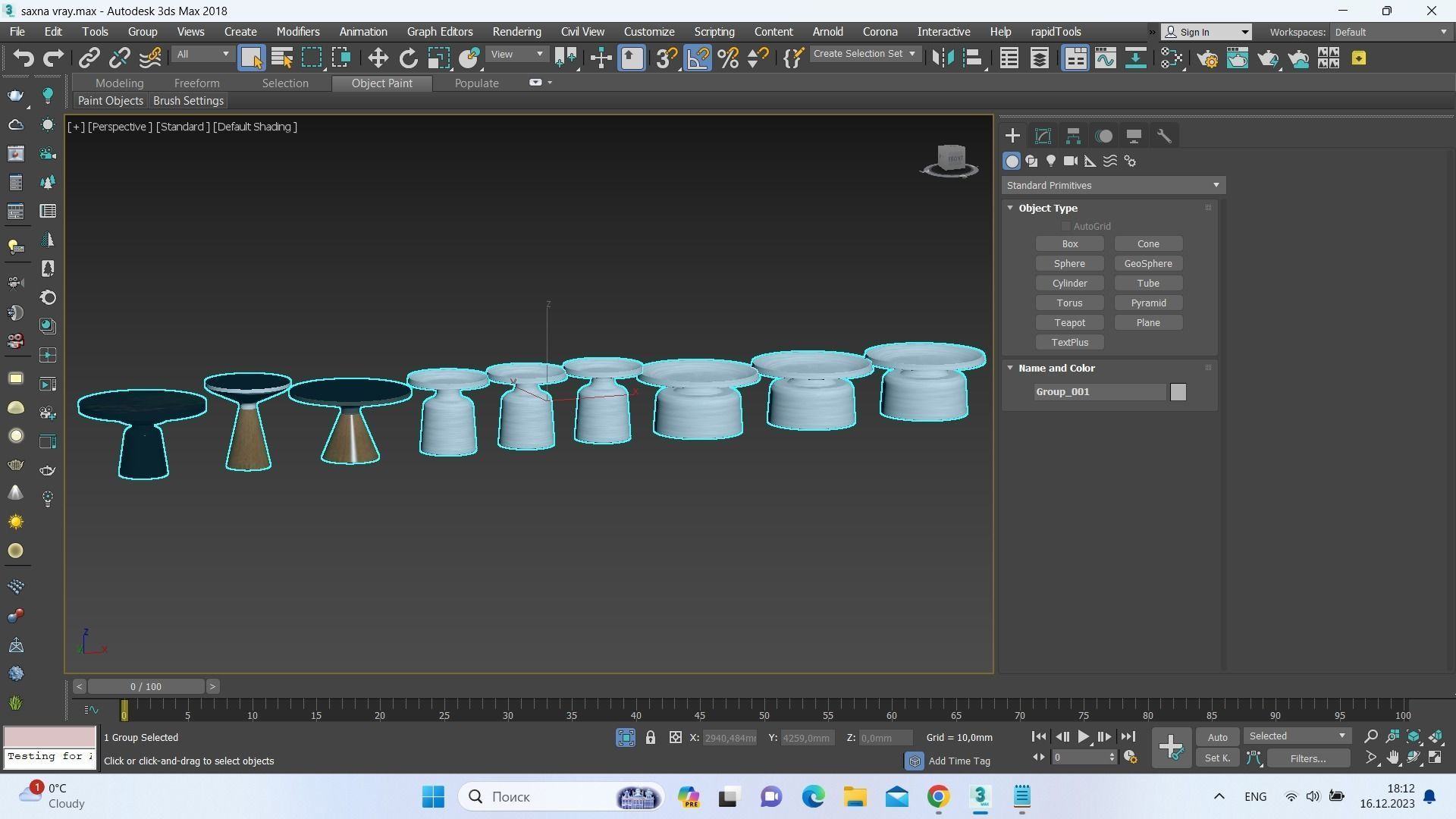The width and height of the screenshot is (1456, 819).
Task: Open the Modify command panel tab
Action: (1043, 136)
